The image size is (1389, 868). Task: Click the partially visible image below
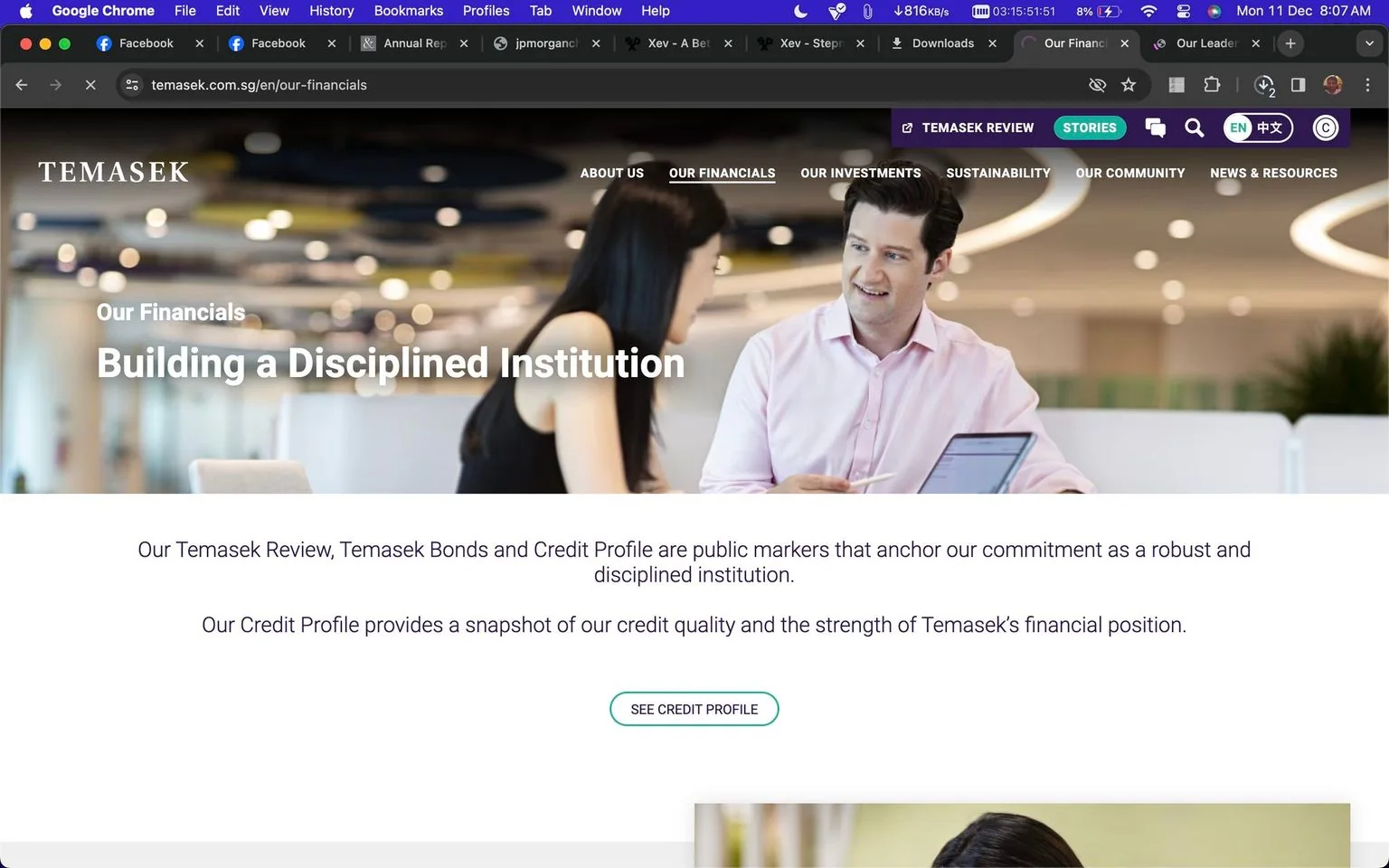(1022, 835)
